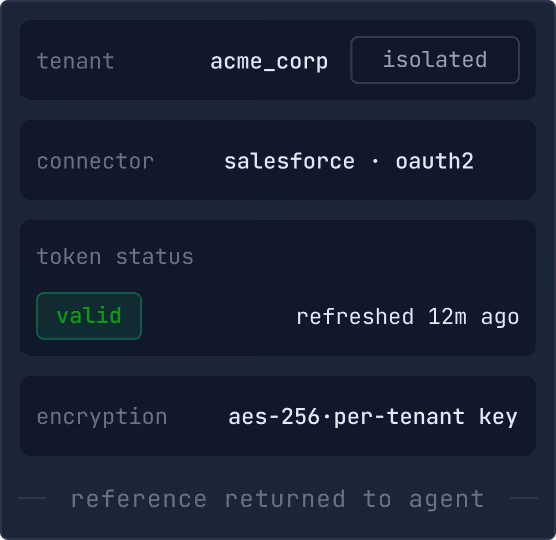The image size is (556, 540).
Task: Click the oauth2 auth type text
Action: 434,161
